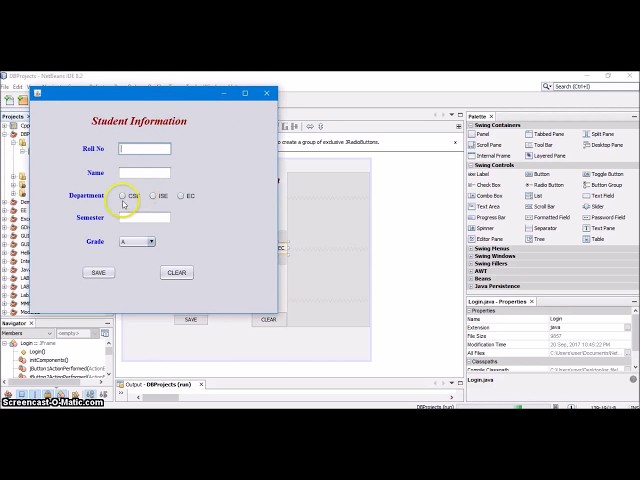Select the Progress Bar palette component
640x480 pixels.
pyautogui.click(x=487, y=218)
